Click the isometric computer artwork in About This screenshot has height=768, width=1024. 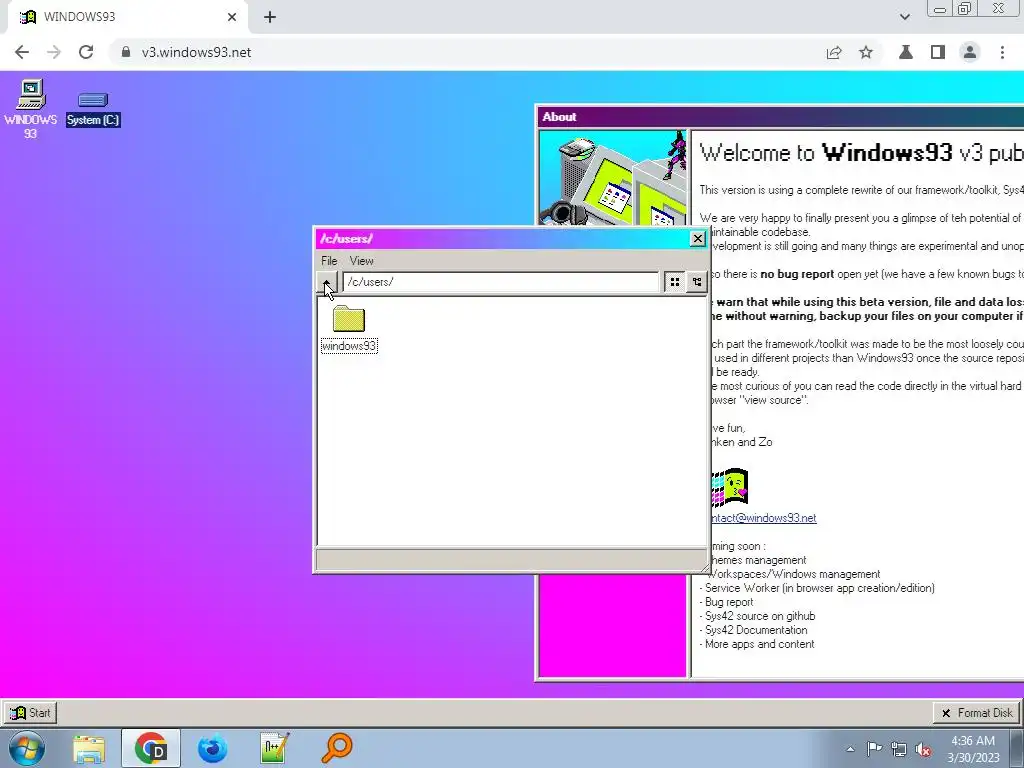coord(613,178)
